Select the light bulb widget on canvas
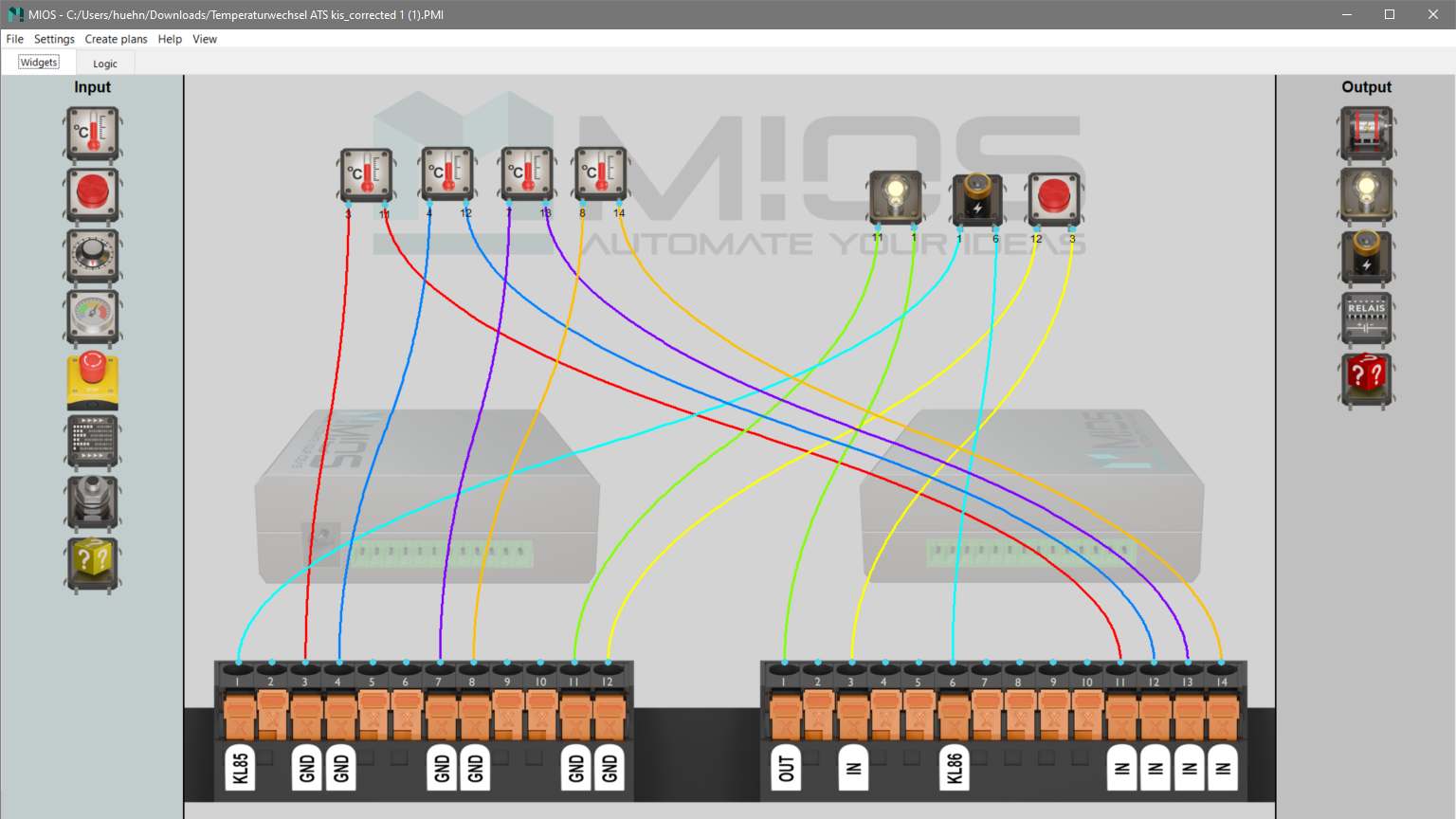Image resolution: width=1456 pixels, height=819 pixels. pyautogui.click(x=895, y=198)
